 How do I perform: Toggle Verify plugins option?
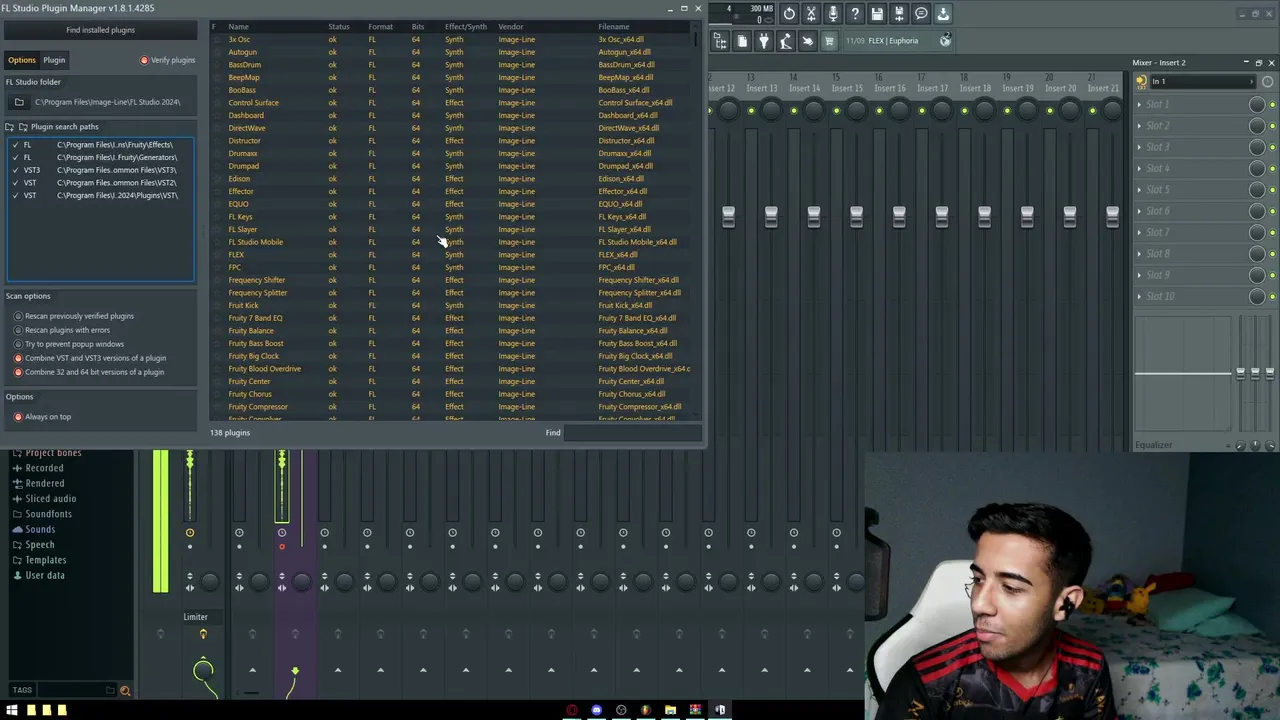click(168, 60)
